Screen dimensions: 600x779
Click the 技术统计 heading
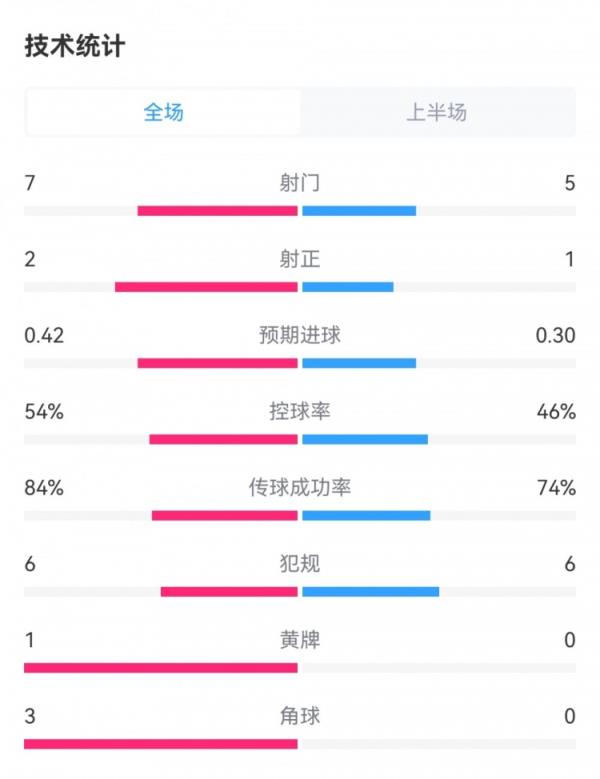tap(75, 46)
